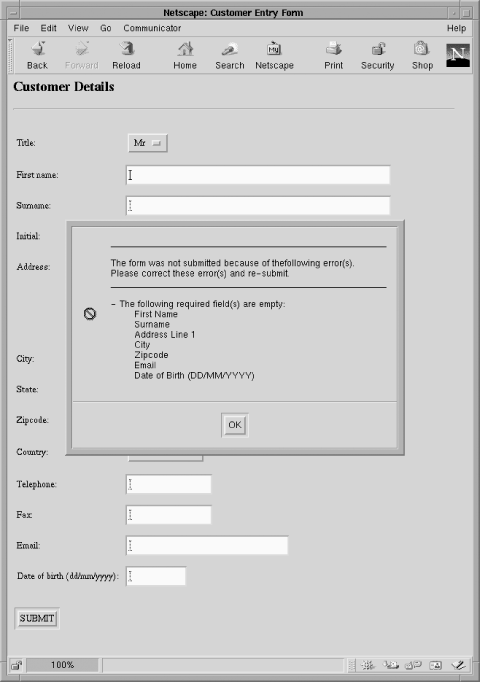Click status bar padlock security icon

(x=17, y=665)
